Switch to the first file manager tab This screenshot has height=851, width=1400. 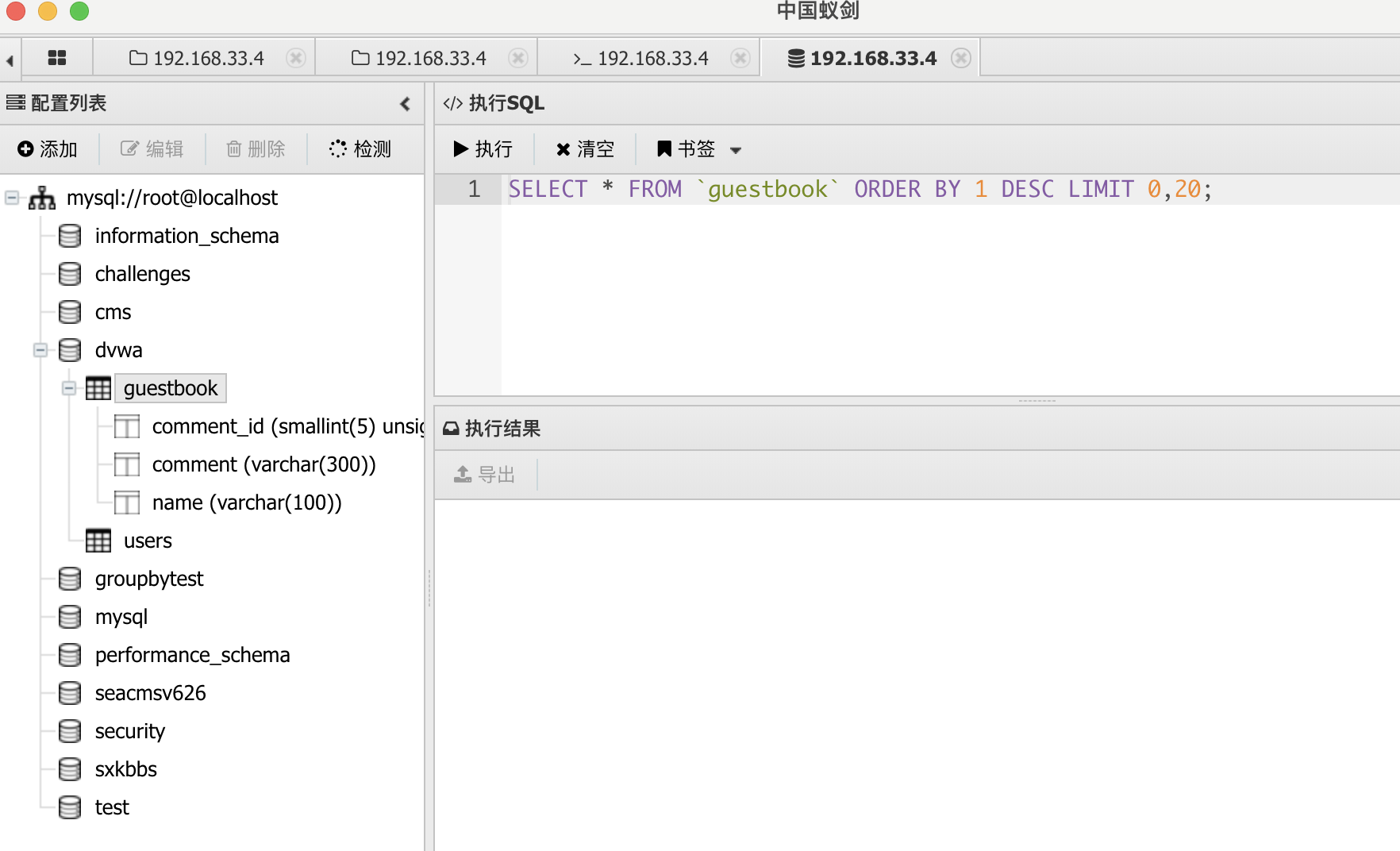point(197,58)
